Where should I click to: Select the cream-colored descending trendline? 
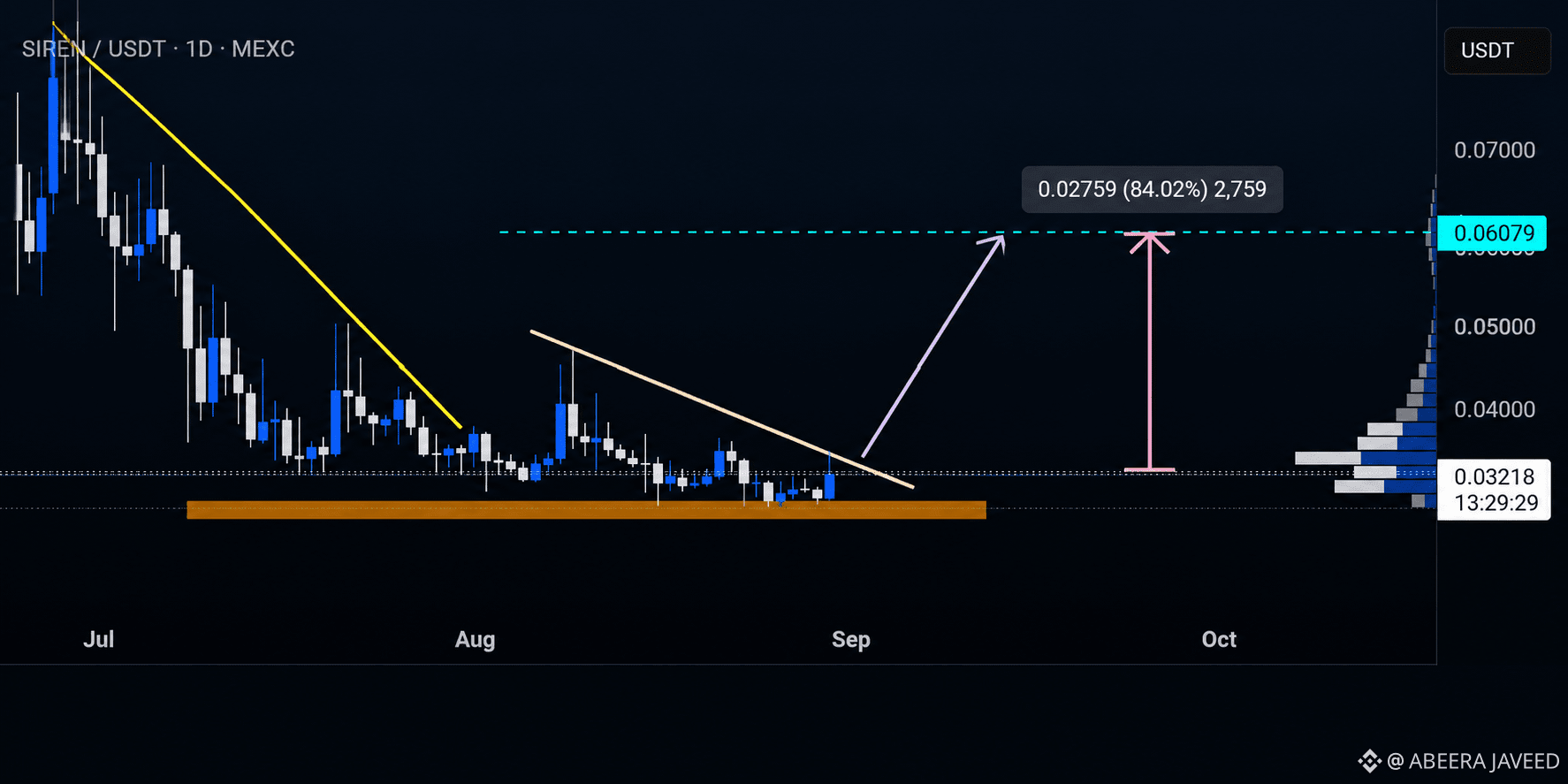[721, 409]
